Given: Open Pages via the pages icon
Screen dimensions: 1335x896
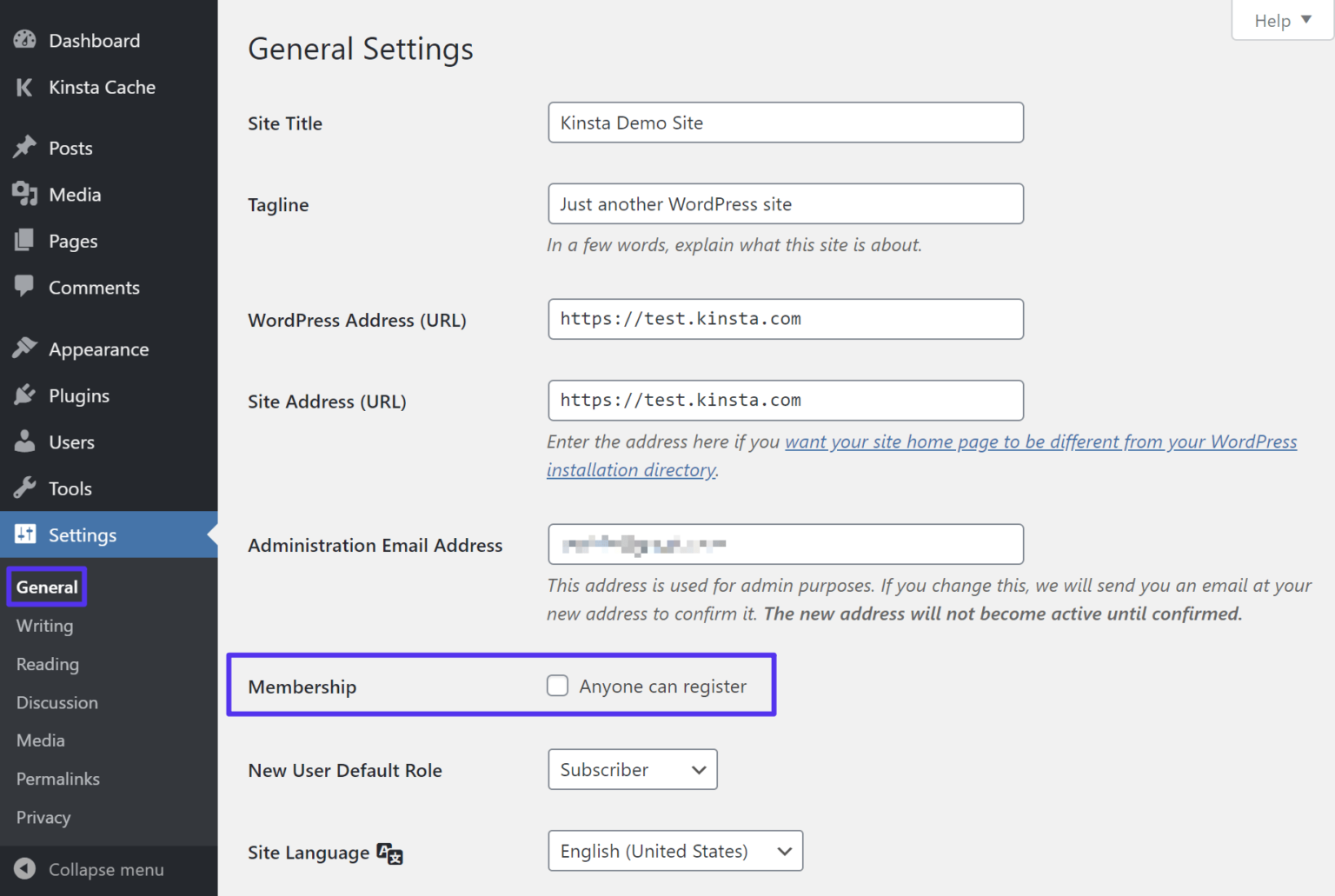Looking at the screenshot, I should [23, 241].
